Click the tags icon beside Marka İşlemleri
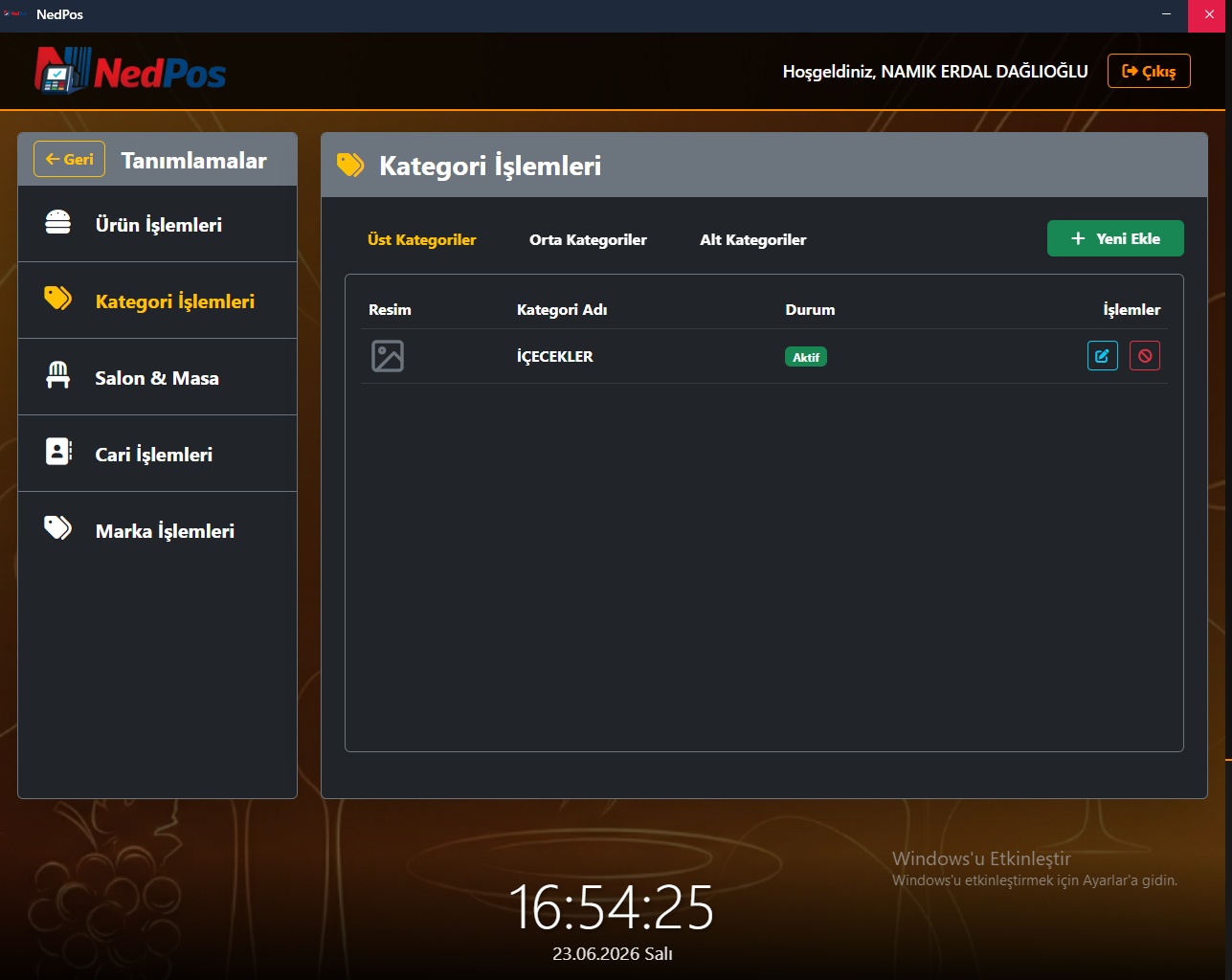 pyautogui.click(x=58, y=528)
